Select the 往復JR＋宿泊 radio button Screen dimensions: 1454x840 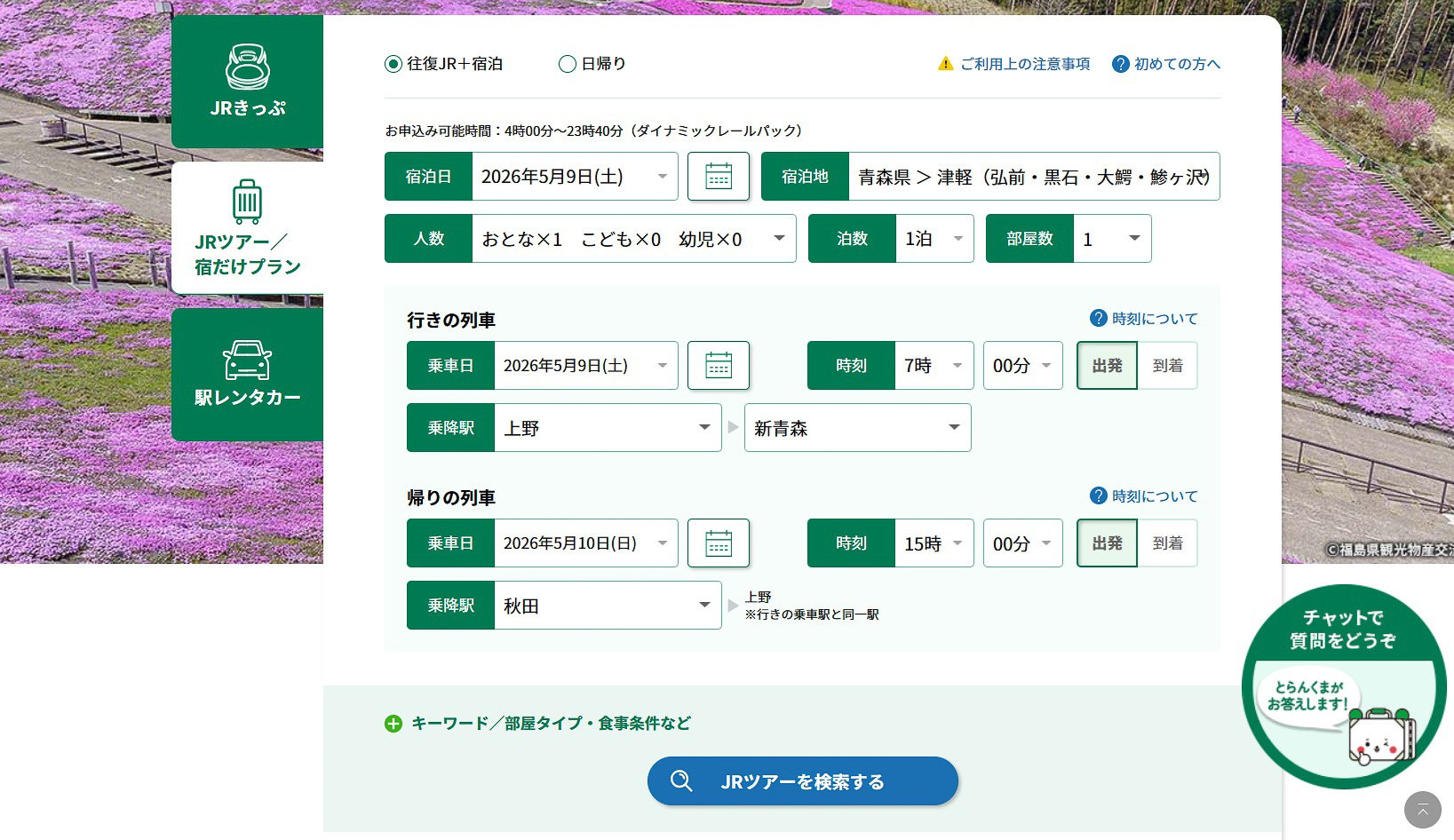[x=392, y=63]
